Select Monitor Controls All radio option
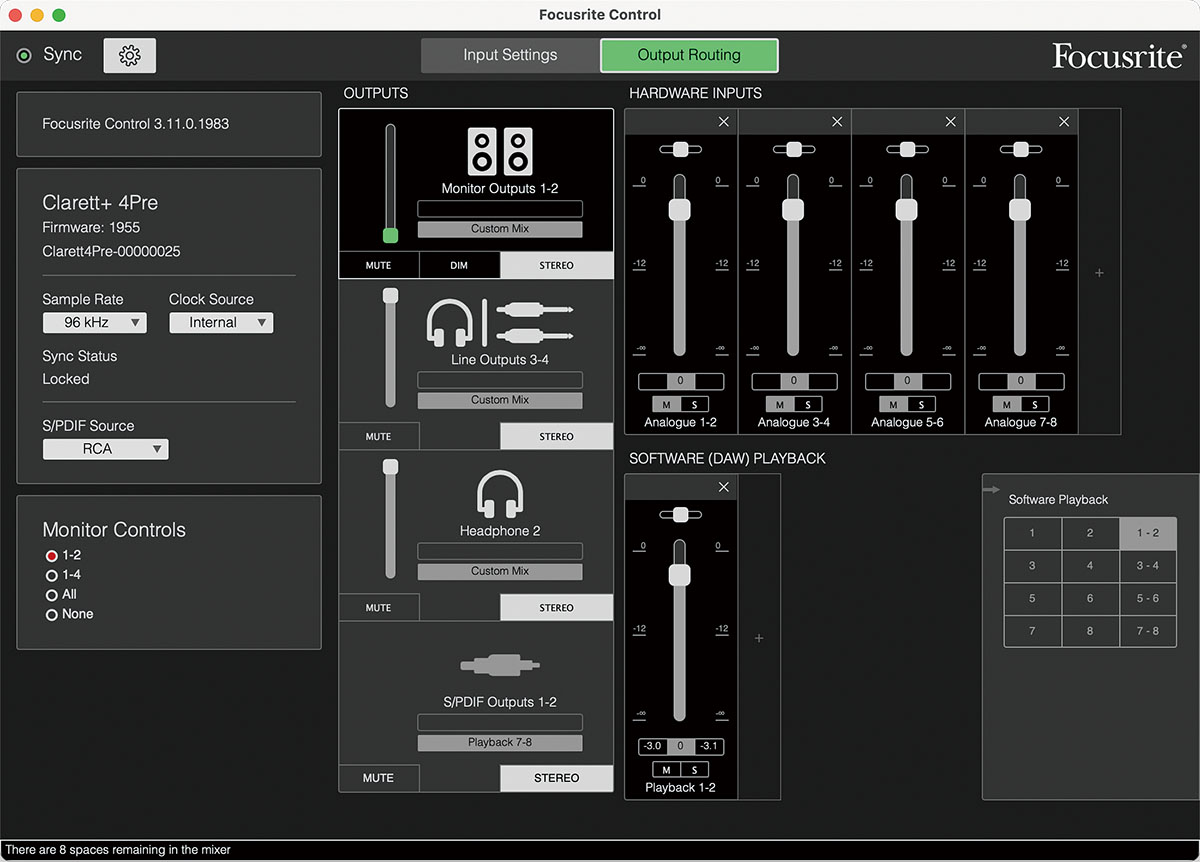This screenshot has height=862, width=1200. click(x=52, y=595)
